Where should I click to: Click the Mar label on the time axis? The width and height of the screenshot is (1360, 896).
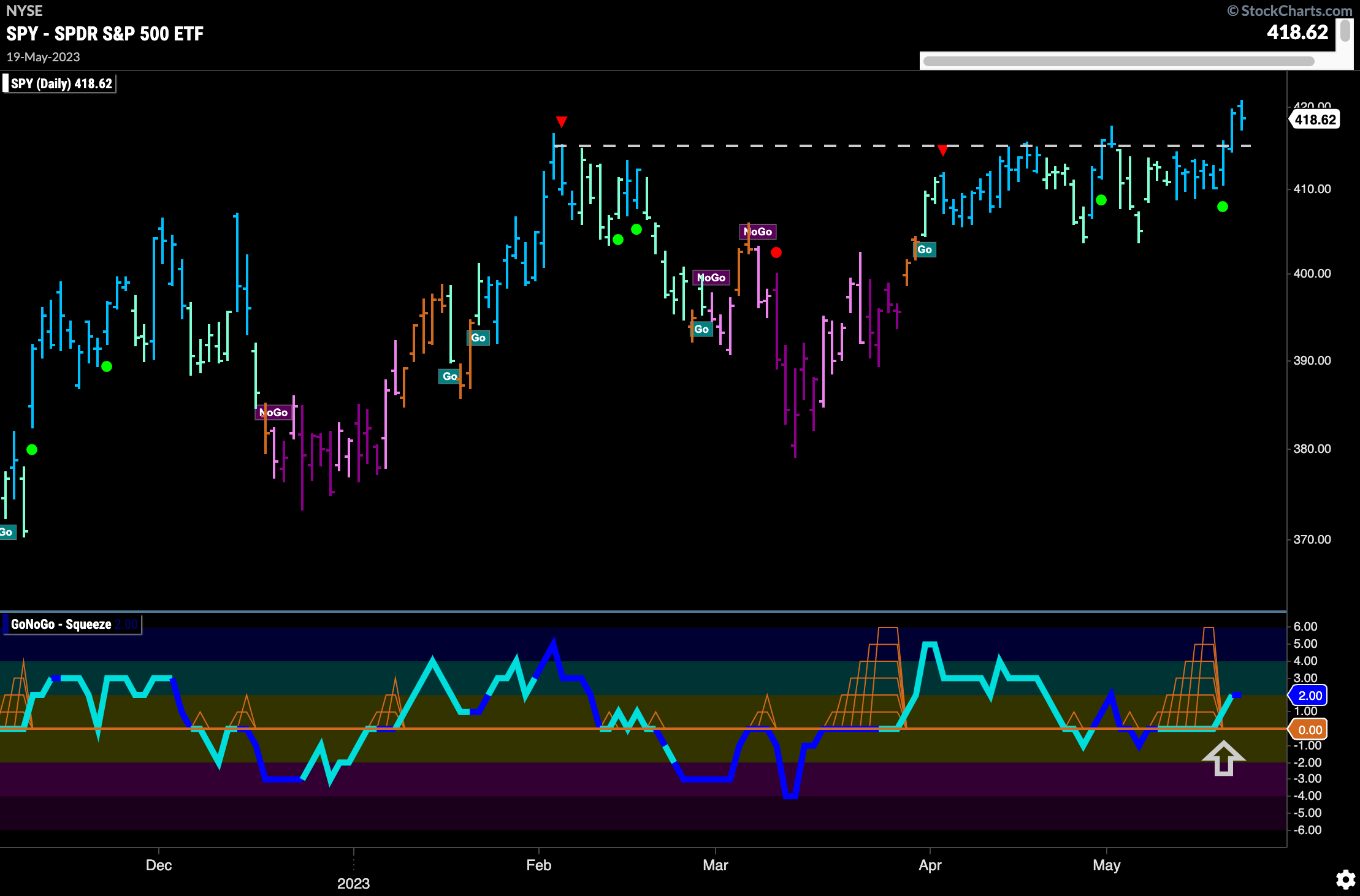(716, 865)
